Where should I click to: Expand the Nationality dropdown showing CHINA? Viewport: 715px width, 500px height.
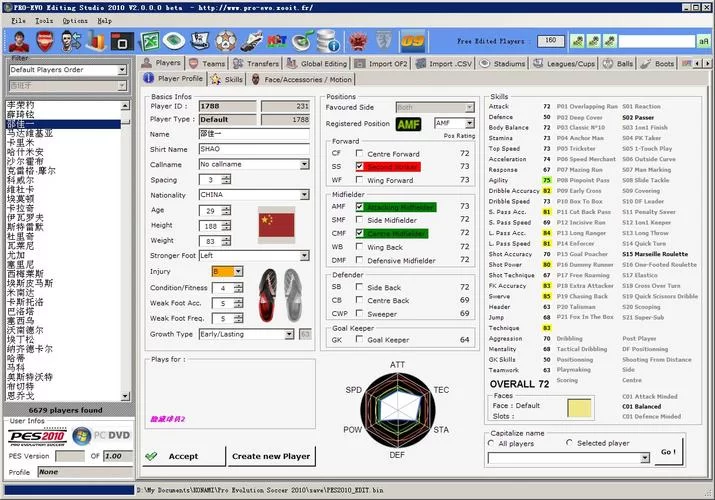pos(290,195)
